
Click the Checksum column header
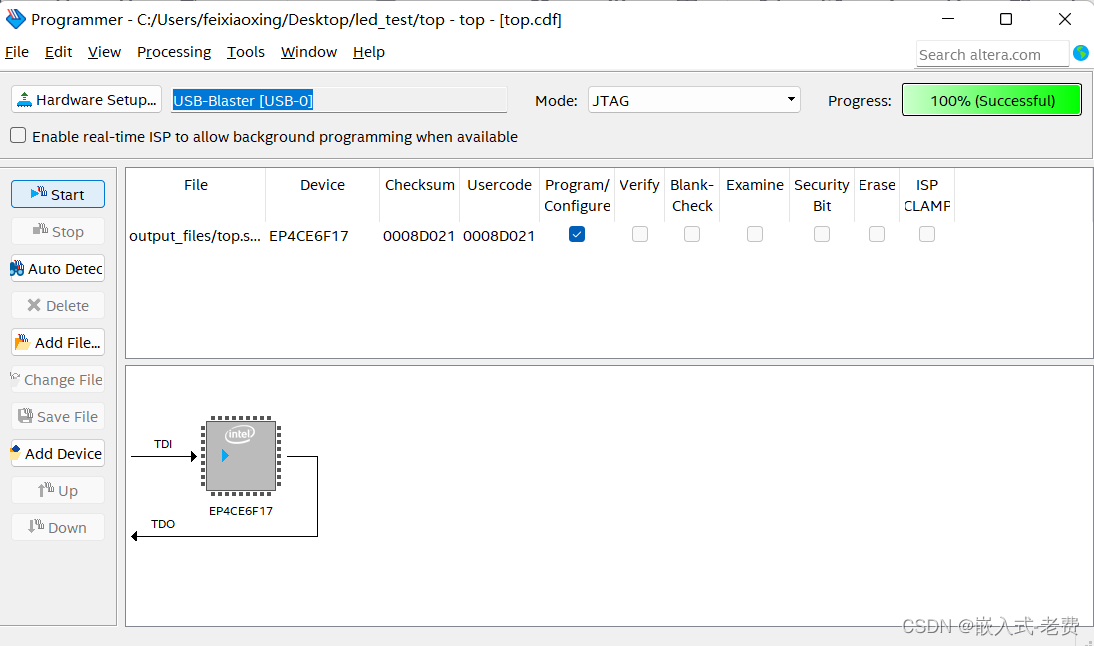point(419,185)
